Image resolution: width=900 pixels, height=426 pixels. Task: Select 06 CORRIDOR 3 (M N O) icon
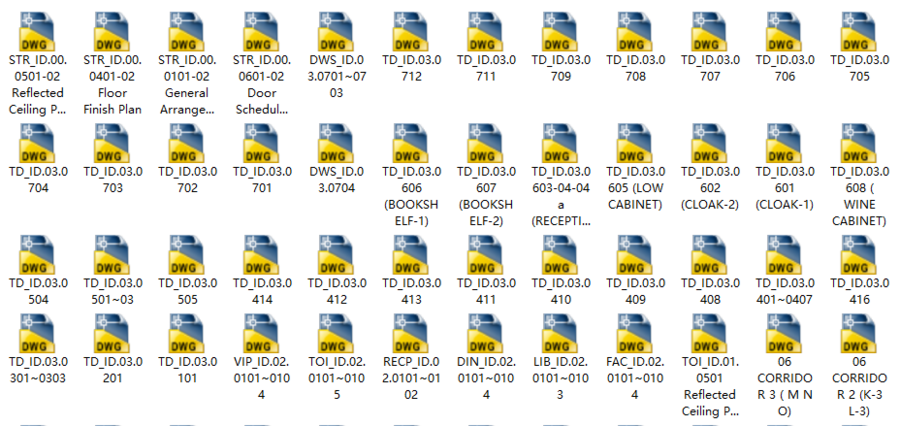click(784, 334)
